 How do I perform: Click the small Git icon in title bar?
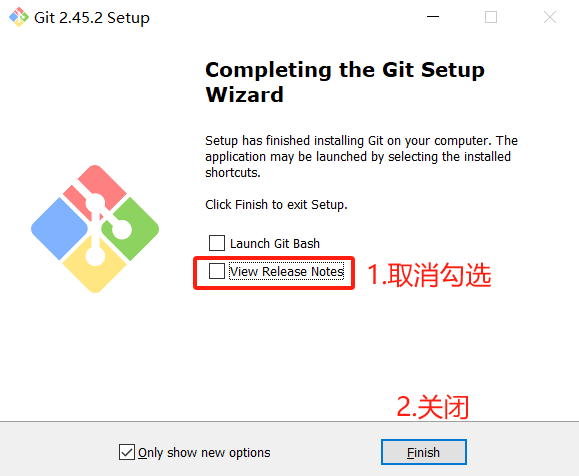point(19,17)
